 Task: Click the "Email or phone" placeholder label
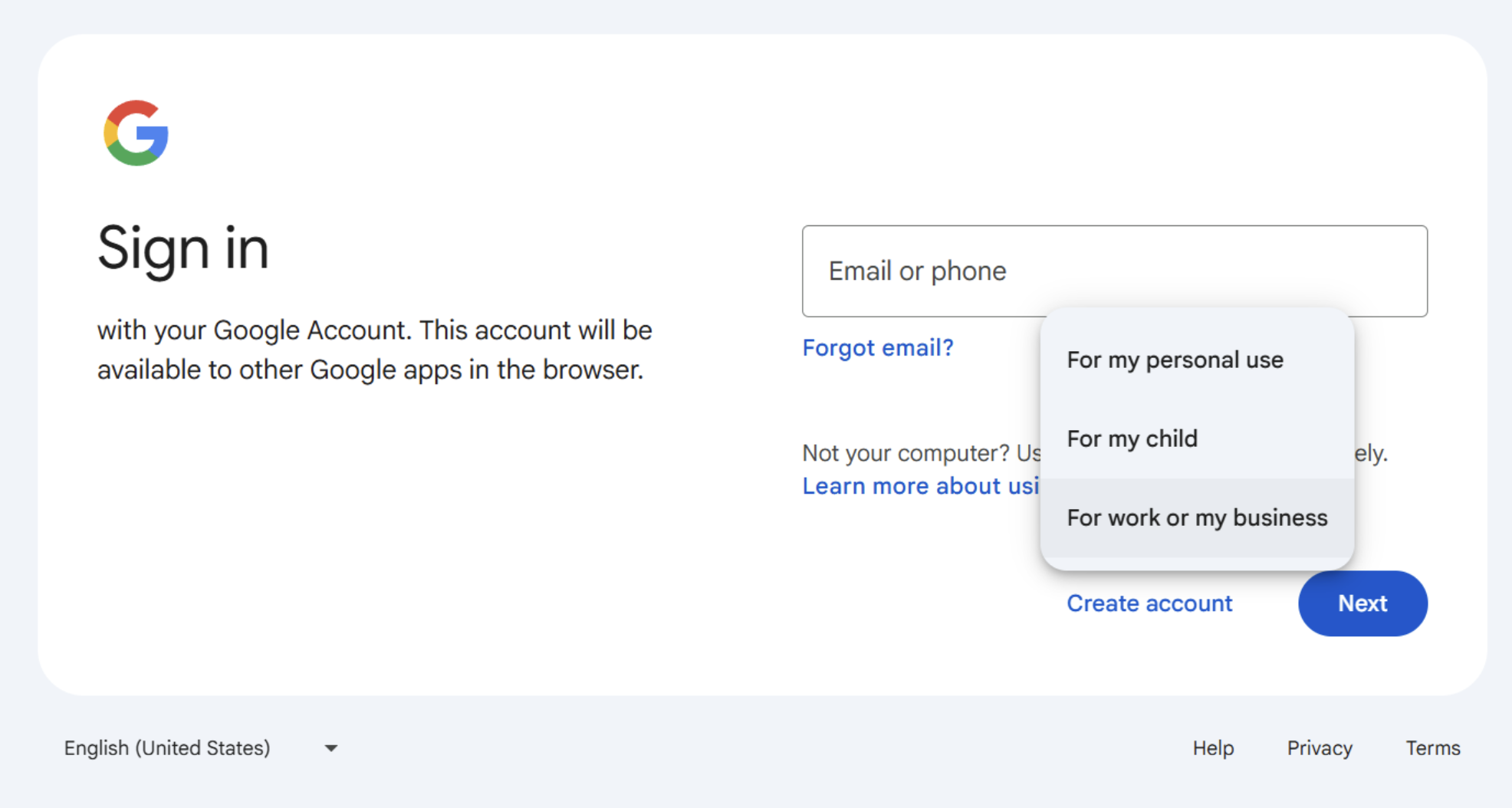pos(917,271)
